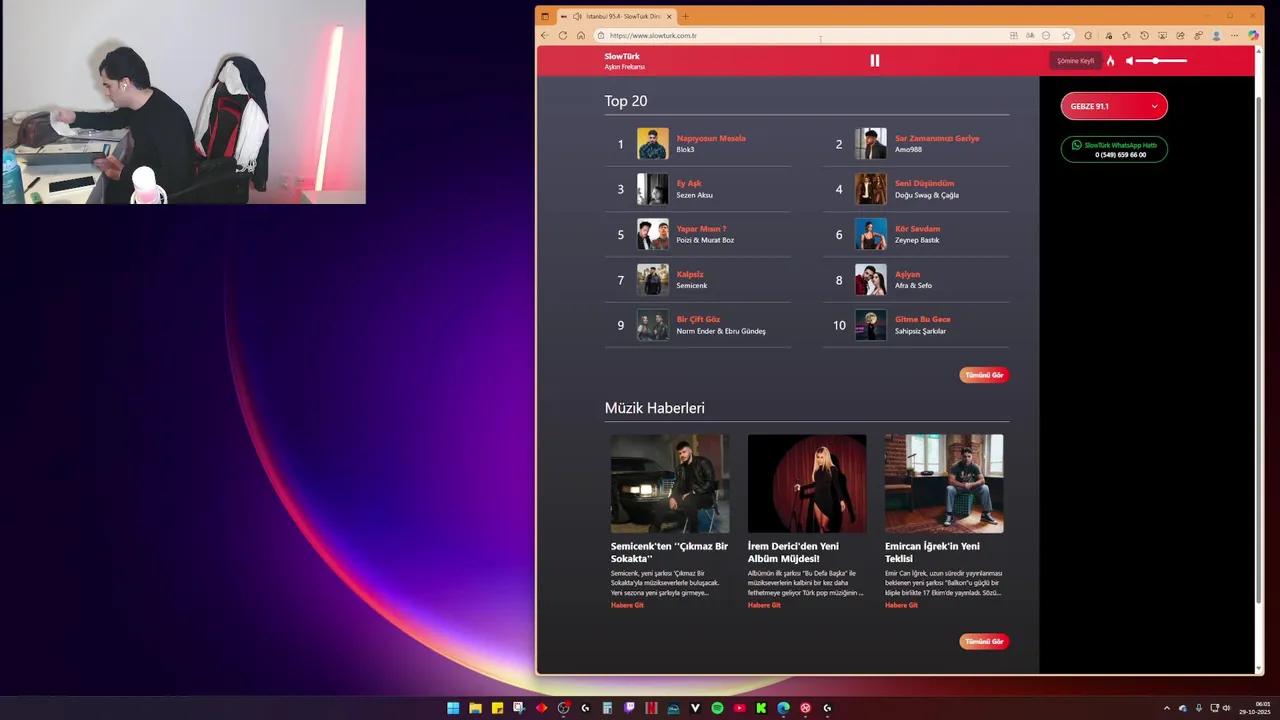
Task: Open tab actions menu icon
Action: click(x=545, y=16)
